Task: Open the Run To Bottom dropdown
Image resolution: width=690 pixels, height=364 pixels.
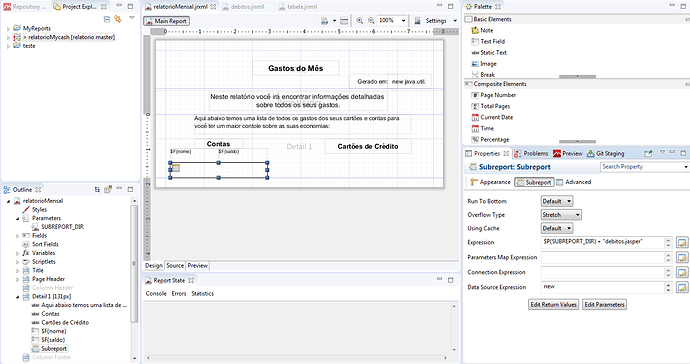Action: 557,201
